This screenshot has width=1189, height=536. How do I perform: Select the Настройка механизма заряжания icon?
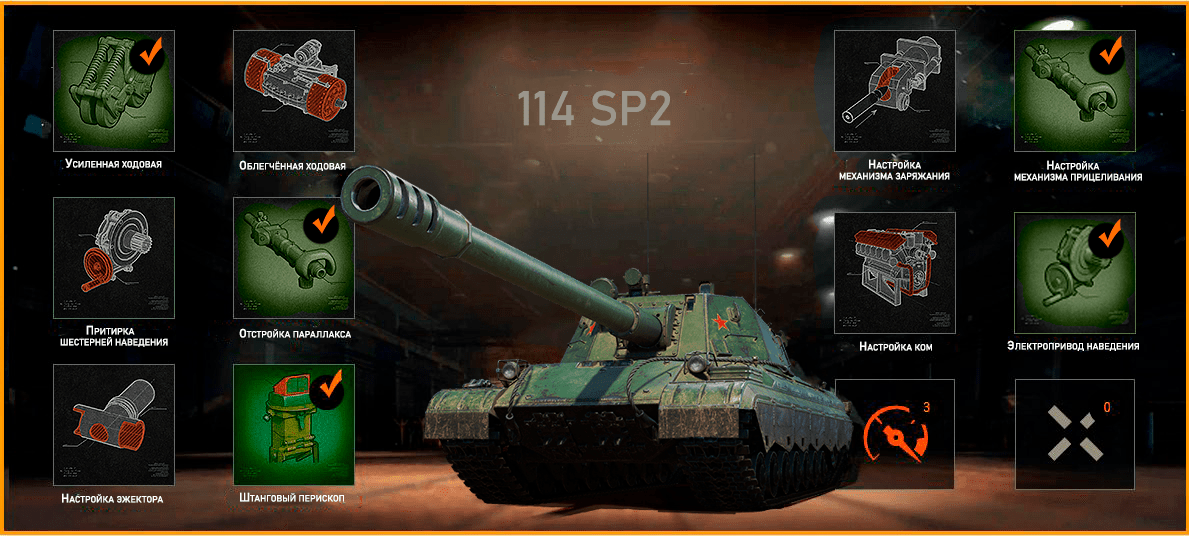[895, 90]
